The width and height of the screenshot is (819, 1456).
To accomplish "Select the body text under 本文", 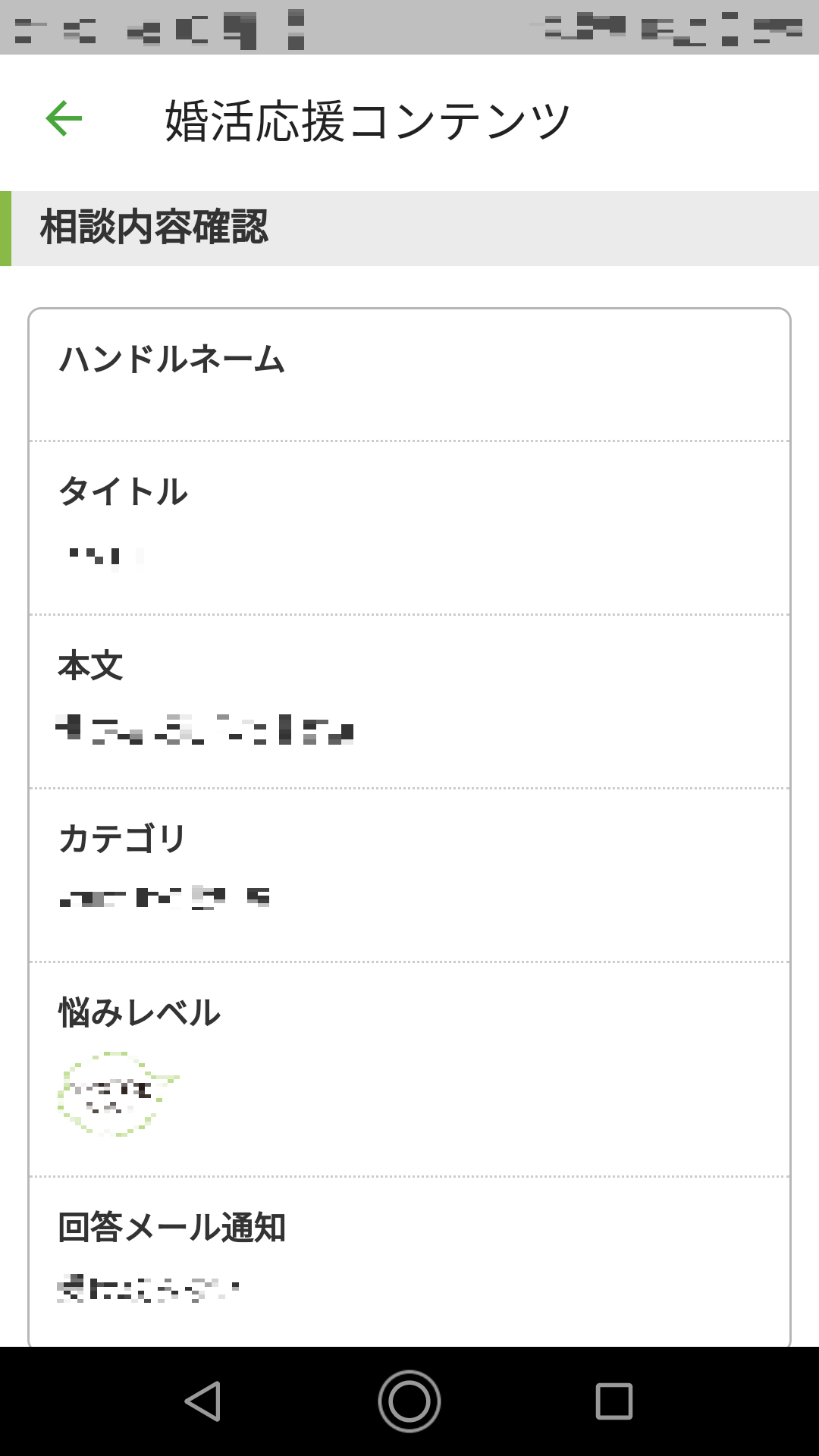I will point(205,730).
